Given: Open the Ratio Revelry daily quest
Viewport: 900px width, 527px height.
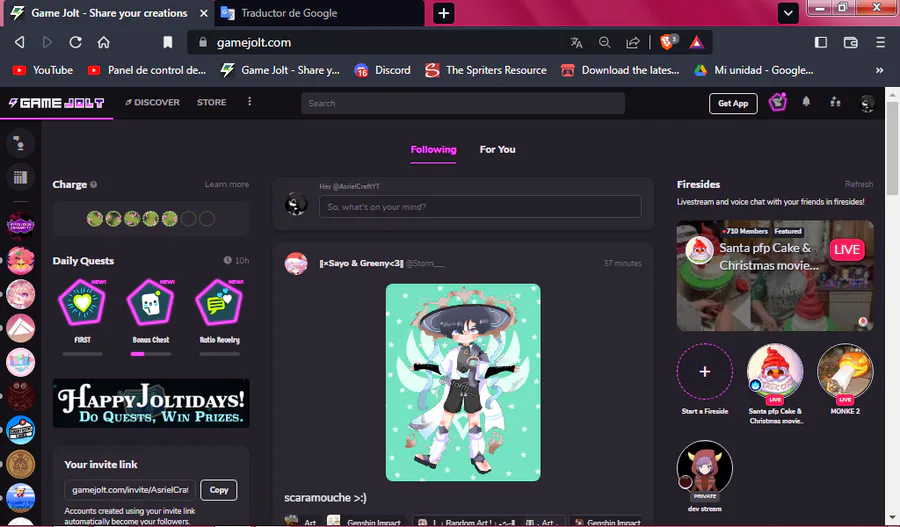Looking at the screenshot, I should click(x=220, y=312).
